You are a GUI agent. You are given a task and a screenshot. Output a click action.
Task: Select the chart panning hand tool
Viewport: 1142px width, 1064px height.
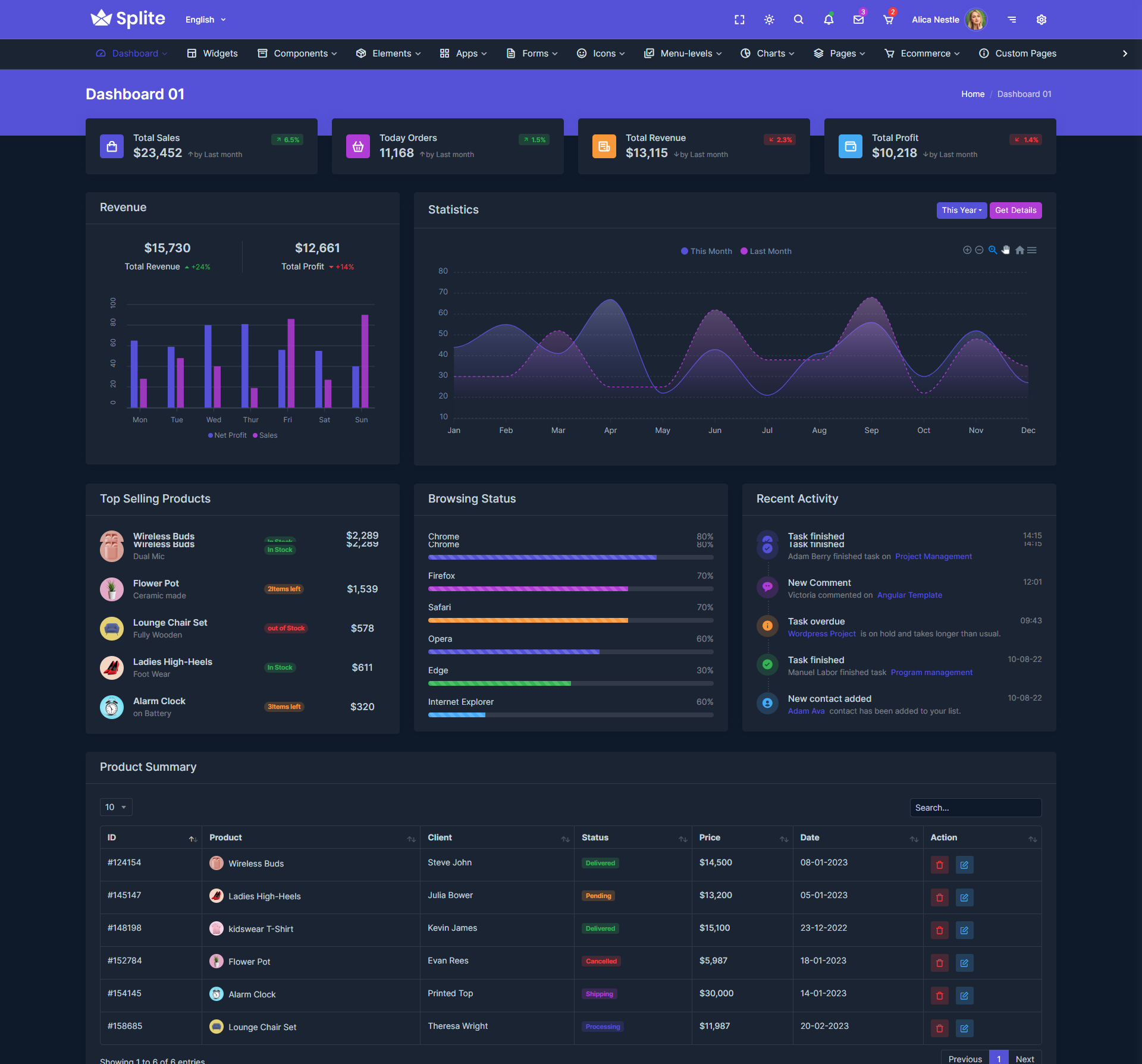point(1006,250)
